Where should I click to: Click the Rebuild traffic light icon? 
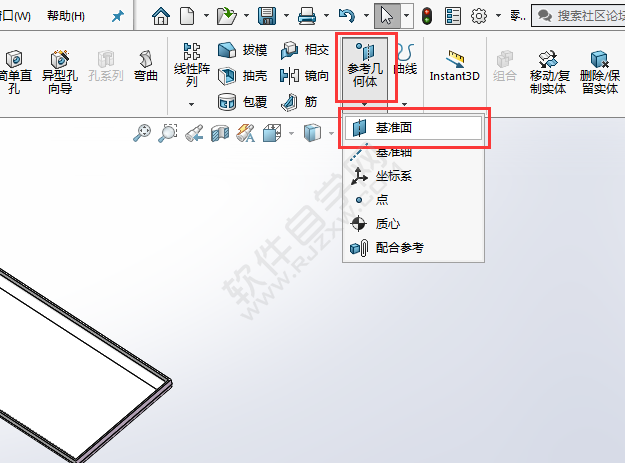[x=427, y=16]
